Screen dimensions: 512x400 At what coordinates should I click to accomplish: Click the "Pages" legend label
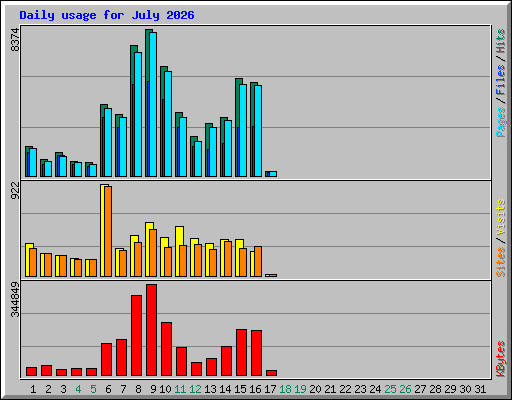500,122
